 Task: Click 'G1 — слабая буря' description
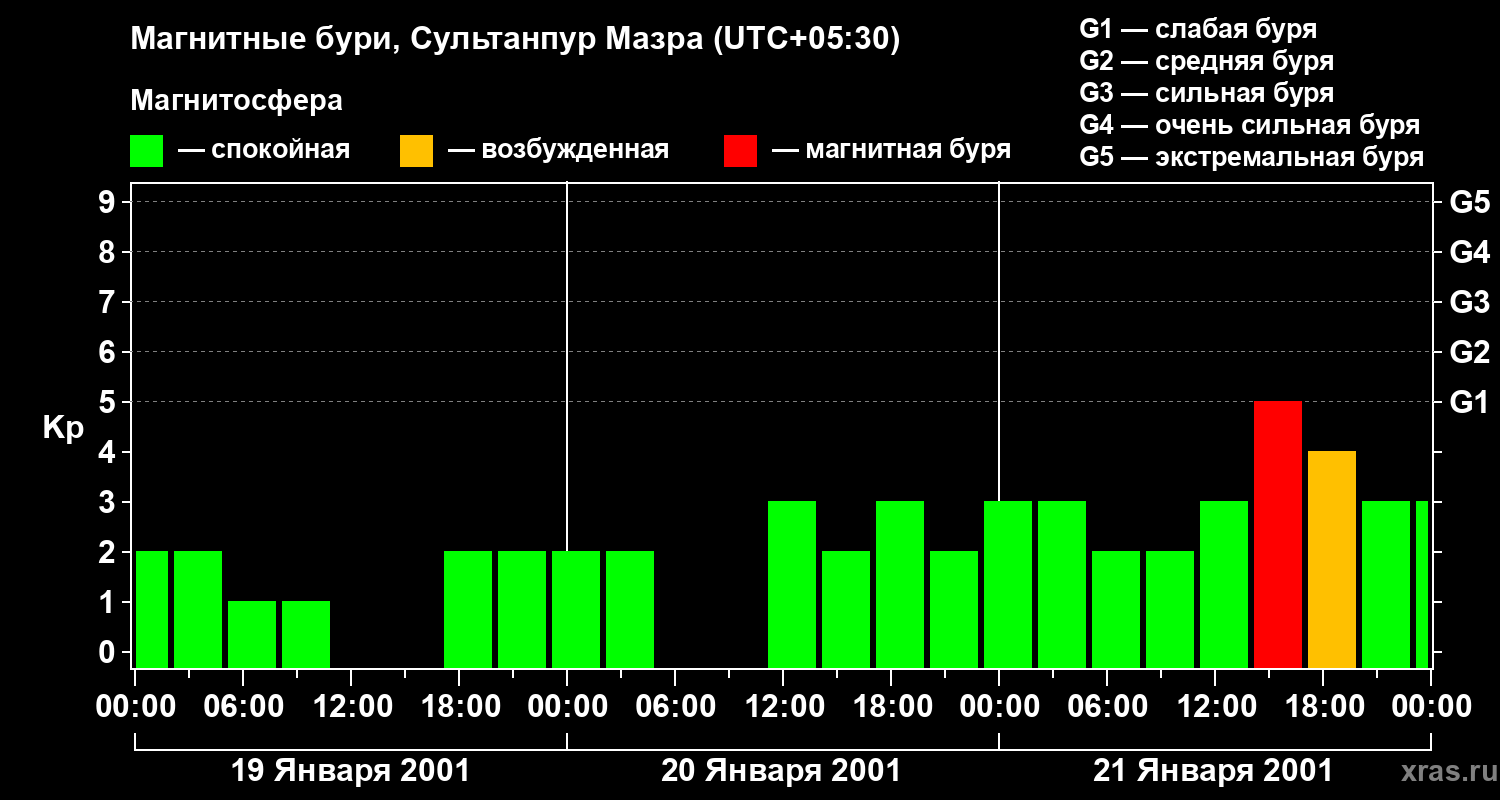[1198, 29]
